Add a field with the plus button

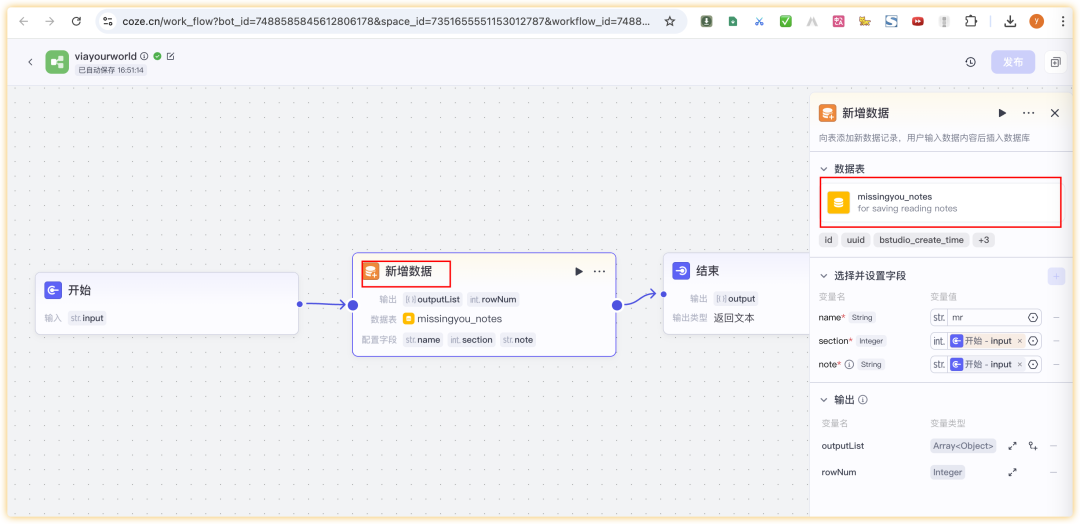(1056, 276)
